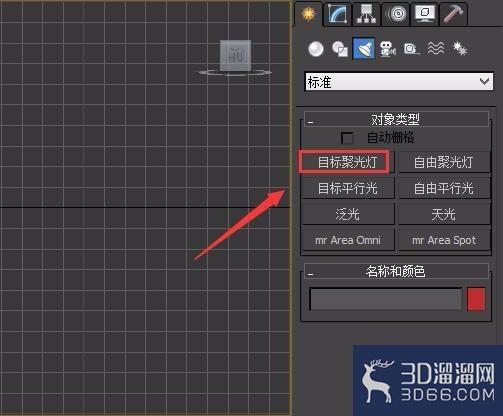This screenshot has width=503, height=416.
Task: Click the 天光 skylight button
Action: tap(444, 214)
